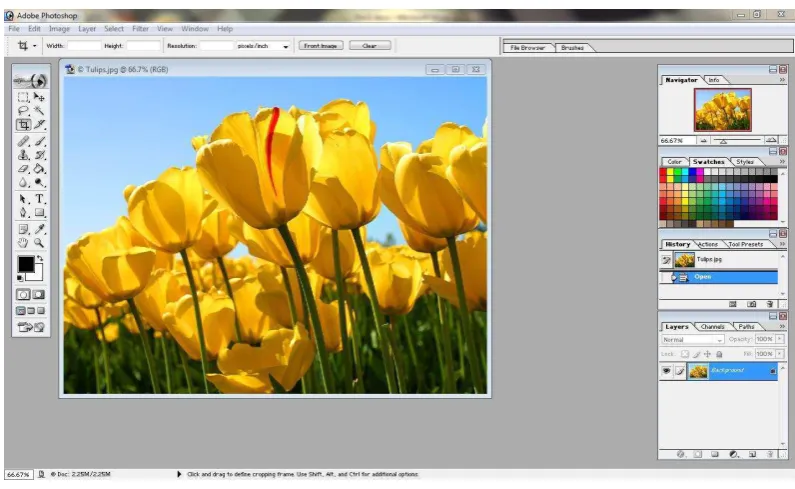
Task: Select the Eraser tool
Action: tap(23, 168)
